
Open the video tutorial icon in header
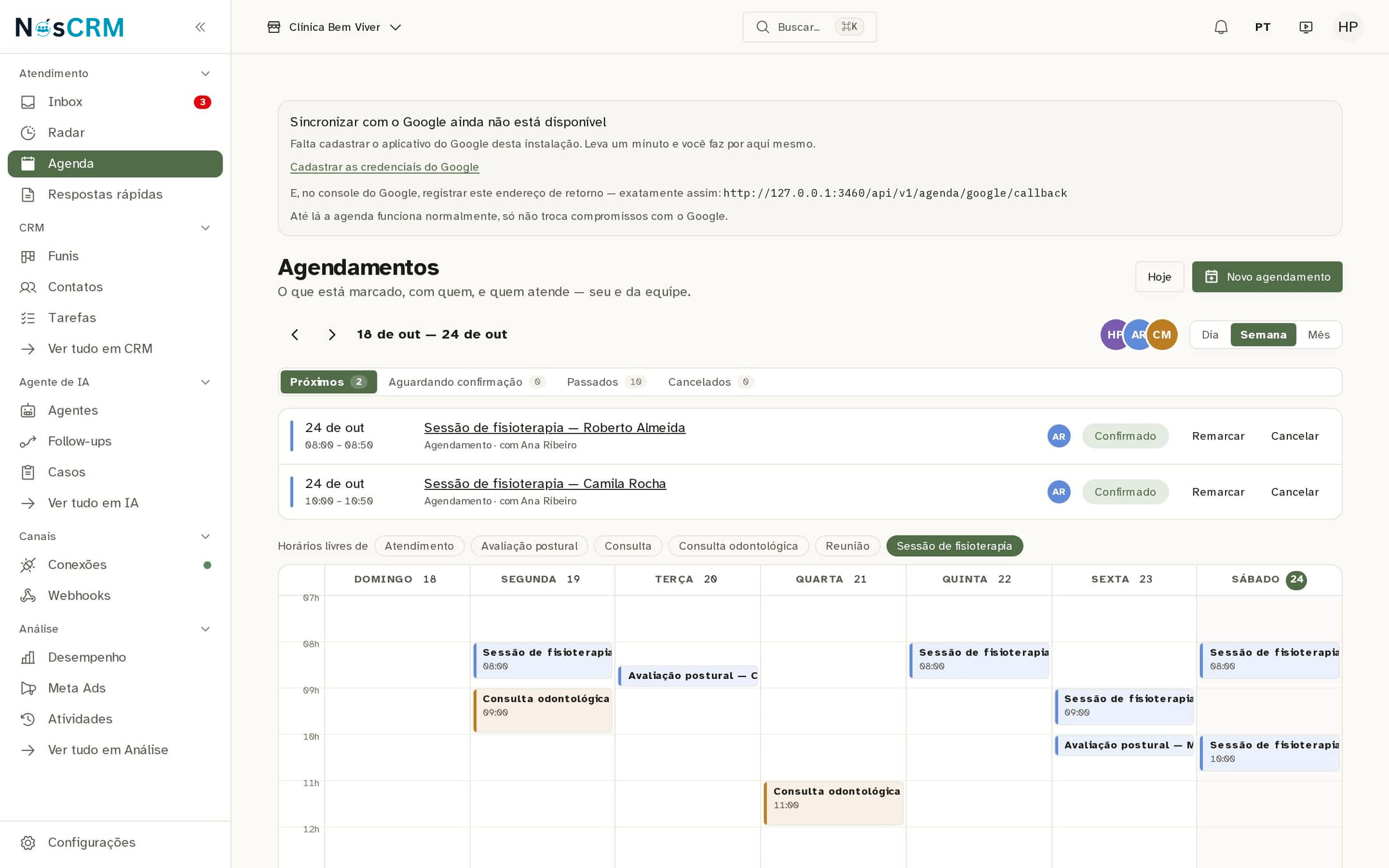(1305, 27)
